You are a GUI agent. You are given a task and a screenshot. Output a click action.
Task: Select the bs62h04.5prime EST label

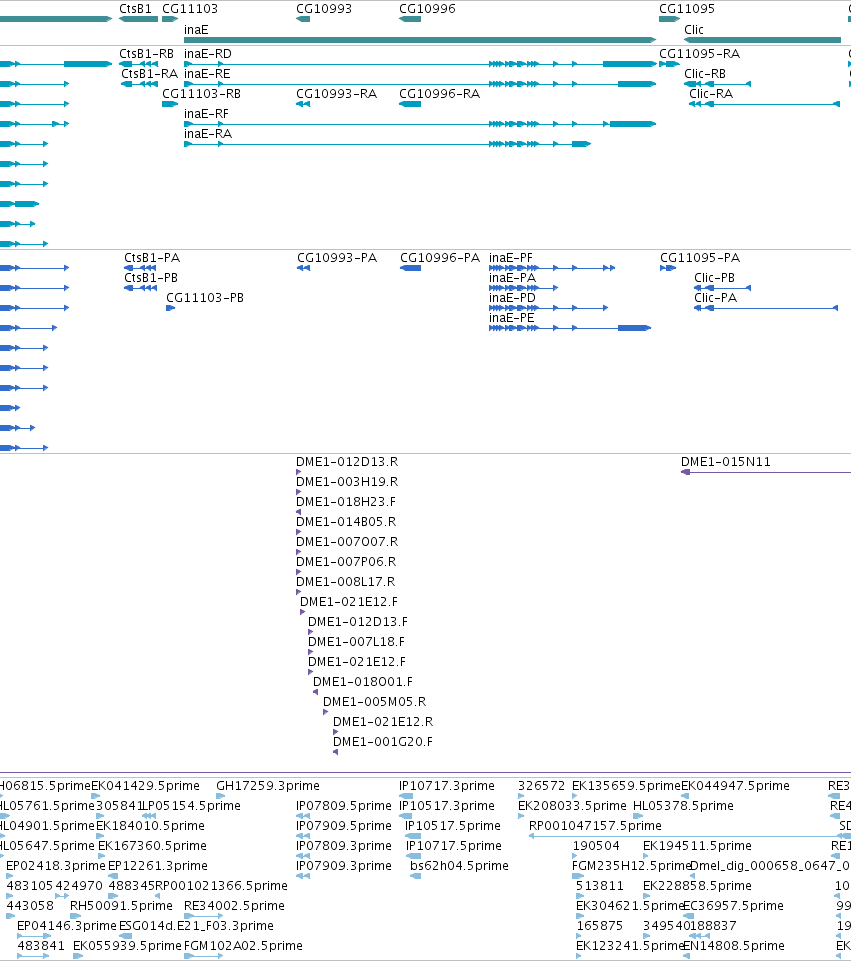459,866
